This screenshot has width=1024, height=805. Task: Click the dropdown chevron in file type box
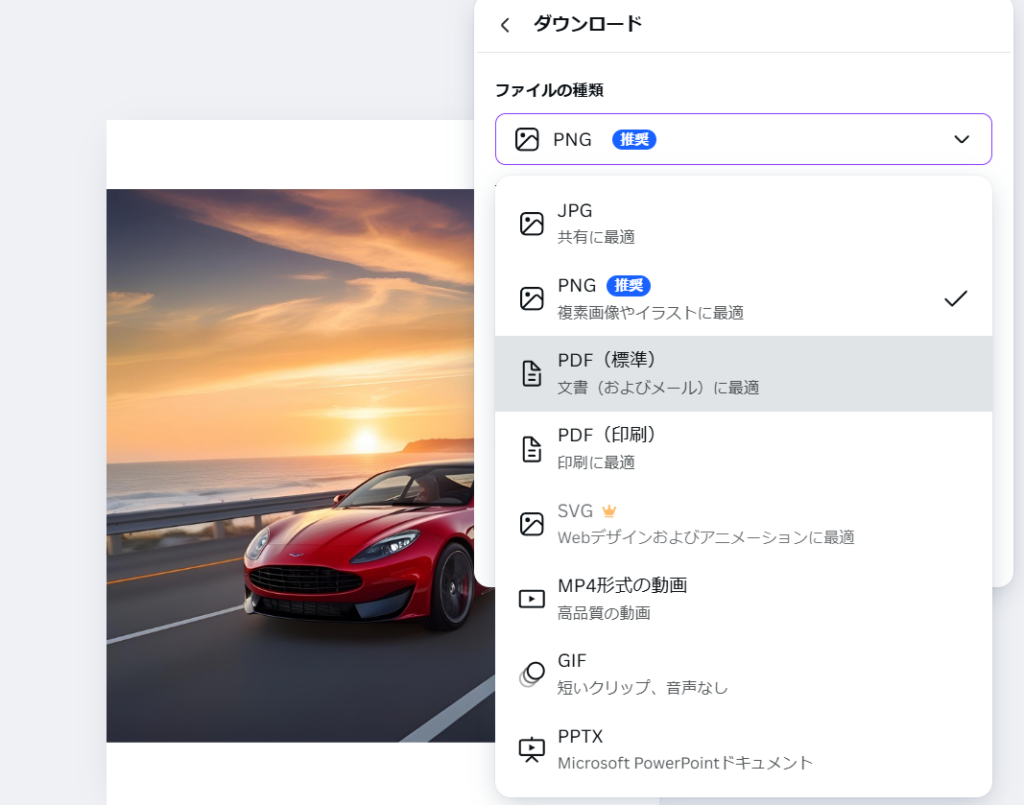pyautogui.click(x=961, y=139)
